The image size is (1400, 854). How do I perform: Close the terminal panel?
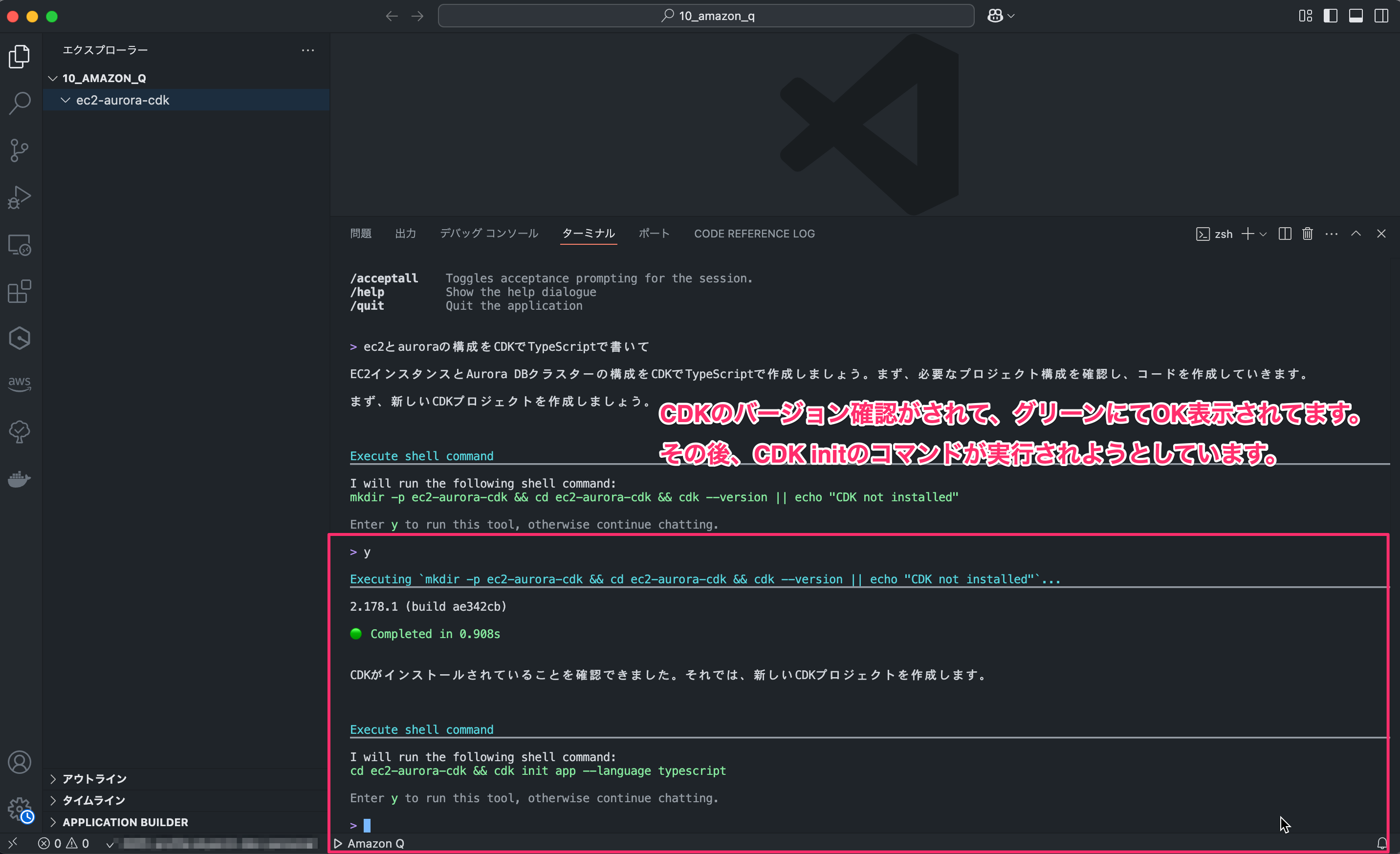1381,234
